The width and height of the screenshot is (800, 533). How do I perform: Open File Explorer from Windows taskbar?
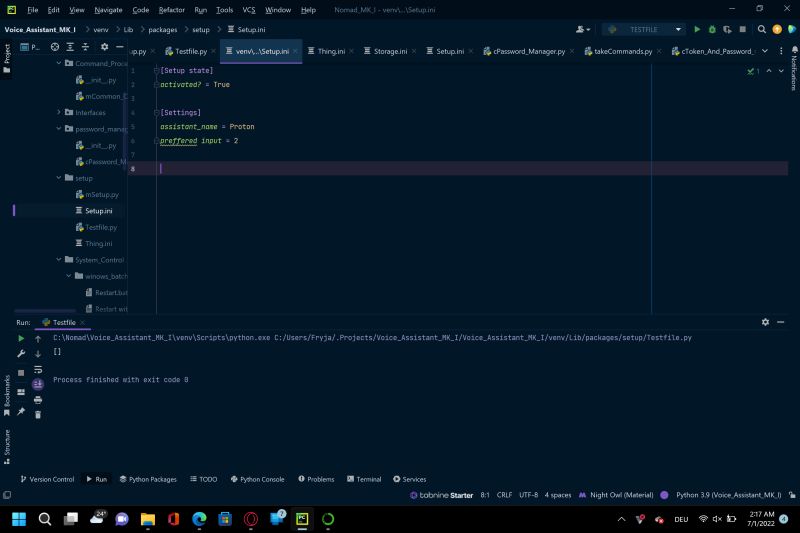pos(148,519)
